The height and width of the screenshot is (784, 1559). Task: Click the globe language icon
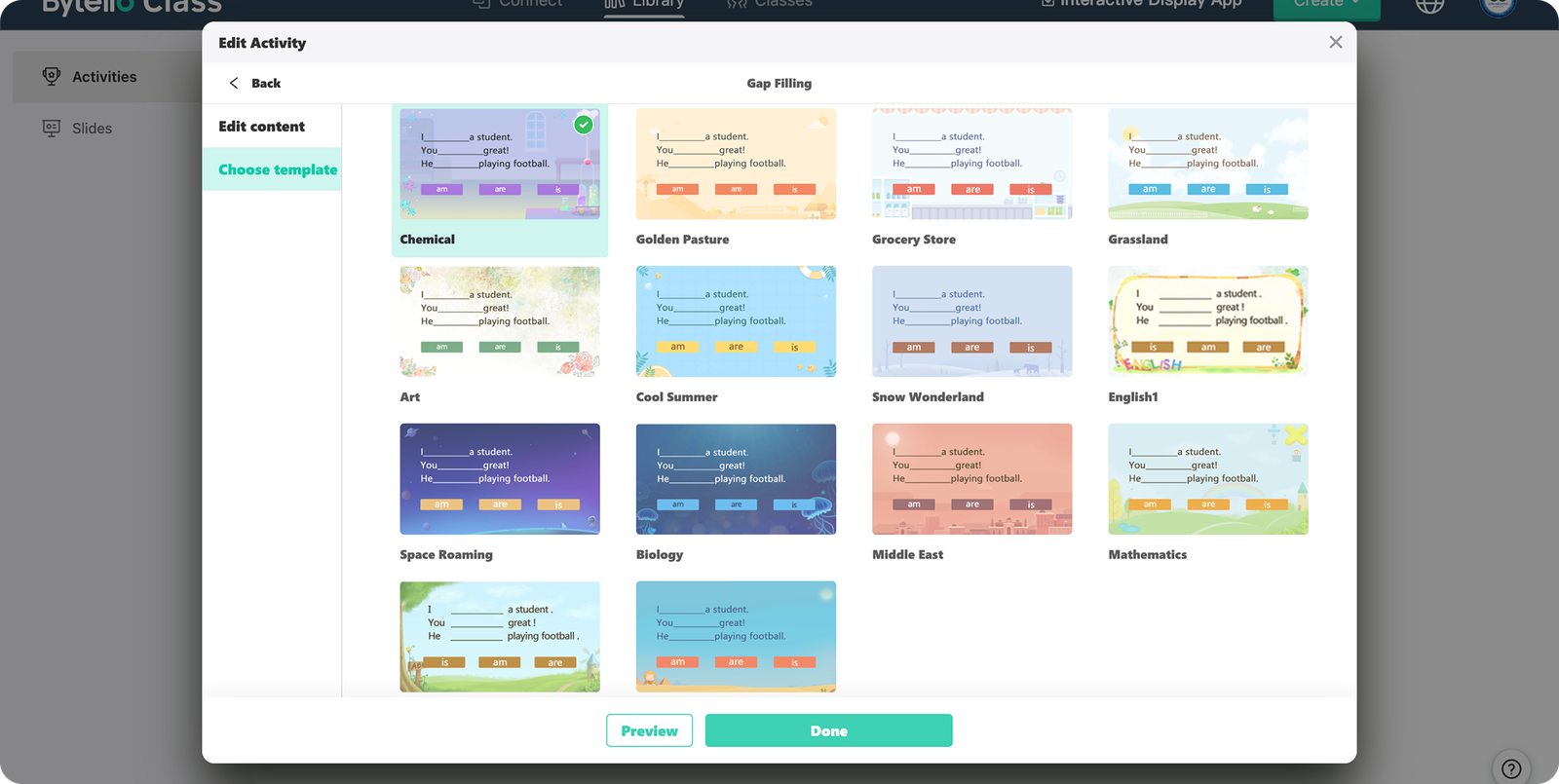(x=1429, y=5)
